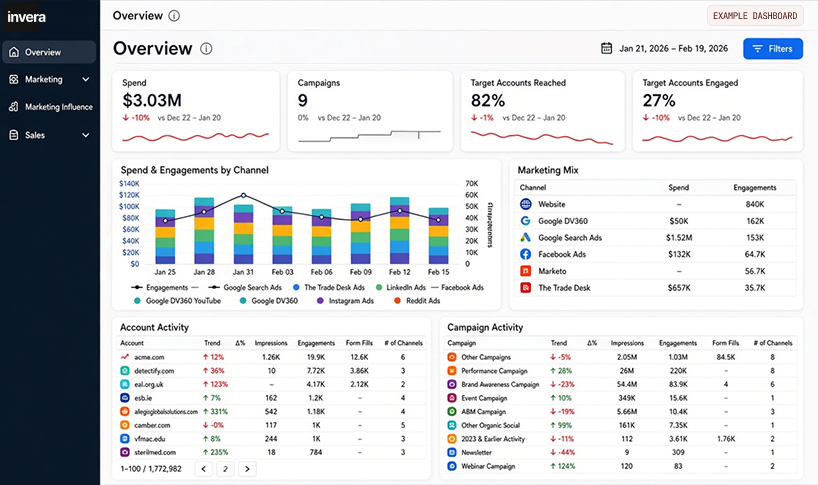
Task: Open the 2023 & Earlier Activity campaign
Action: point(493,439)
